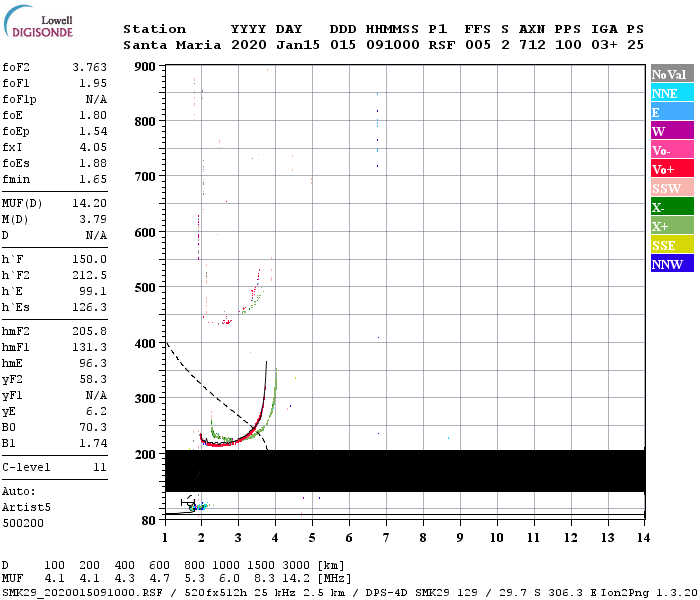Click the foF1p N/A value
Screen dimensions: 700x600
click(x=96, y=99)
